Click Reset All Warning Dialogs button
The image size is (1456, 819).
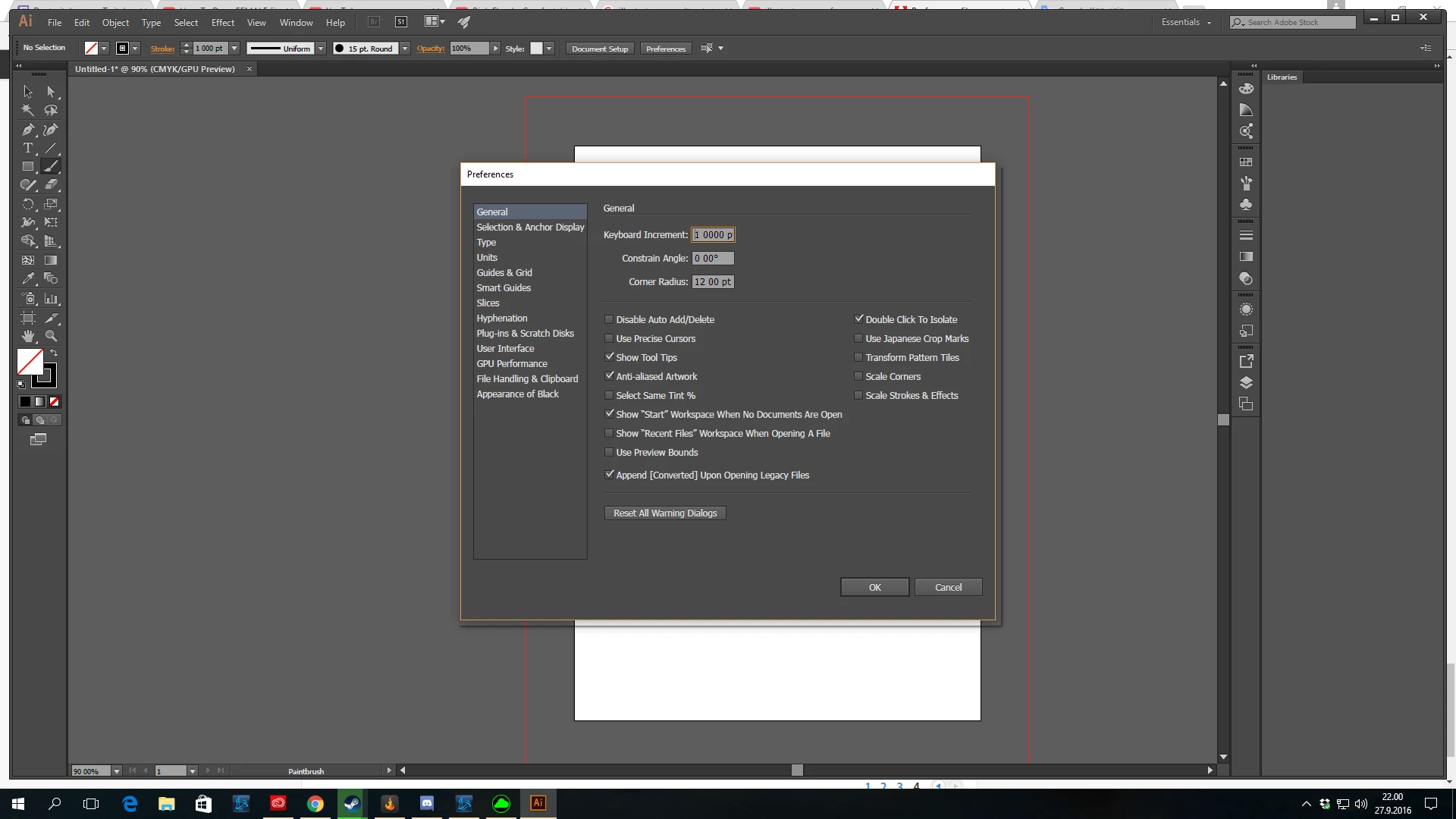[x=665, y=513]
